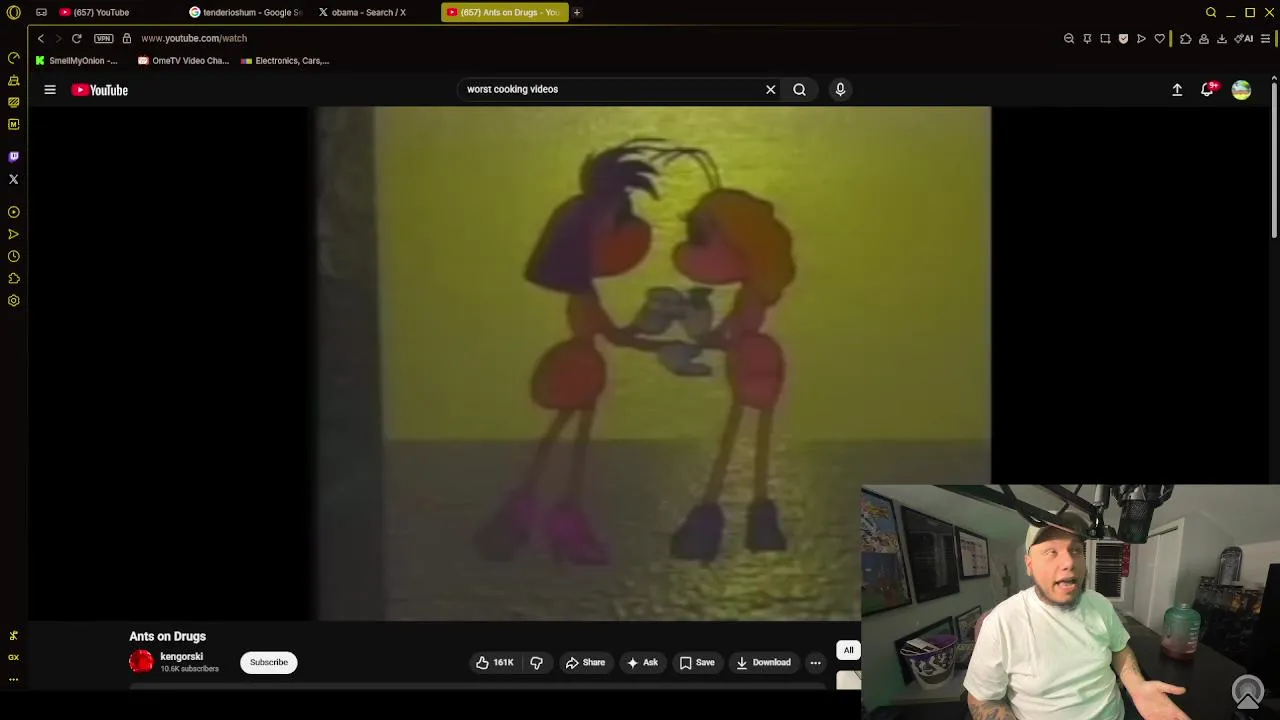Open the GX icon at the sidebar bottom
Viewport: 1280px width, 720px height.
click(x=14, y=657)
